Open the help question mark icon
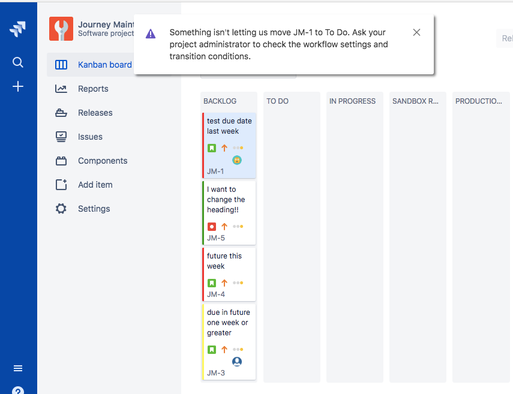 [18, 390]
